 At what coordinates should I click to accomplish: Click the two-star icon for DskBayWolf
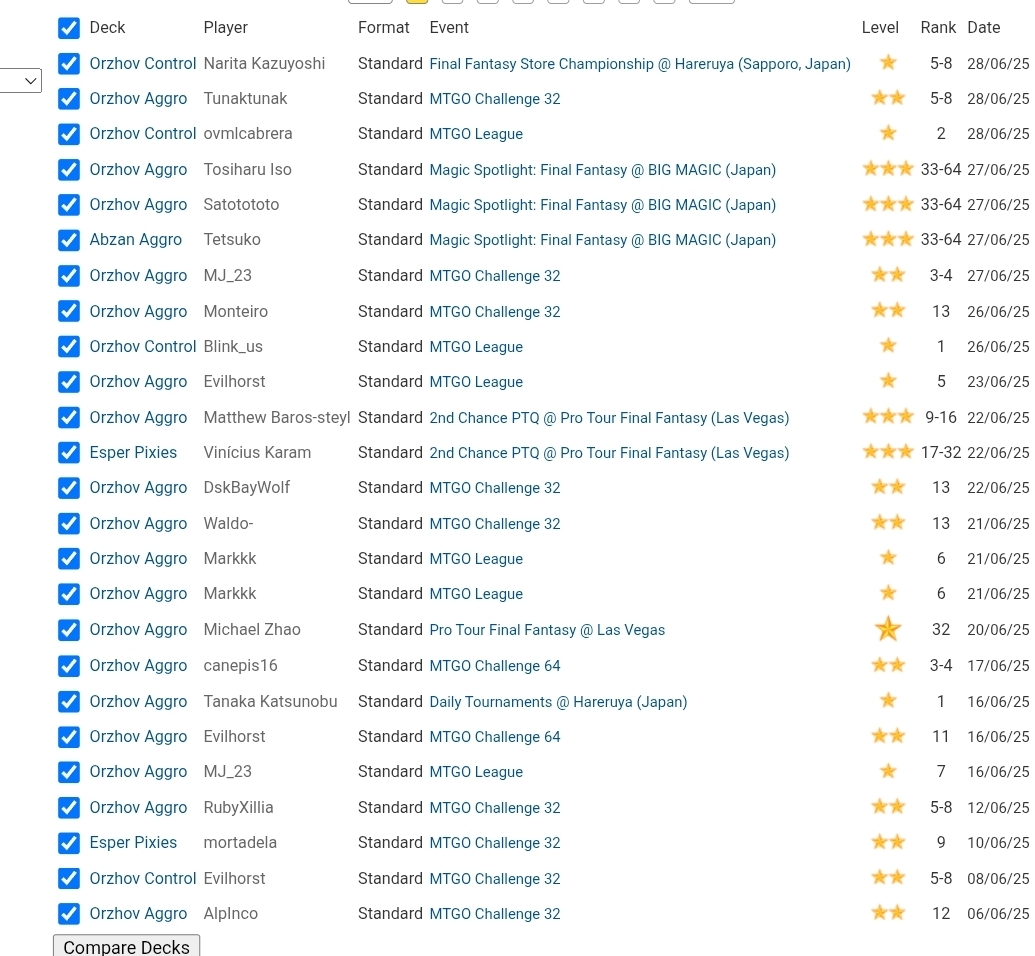coord(888,487)
